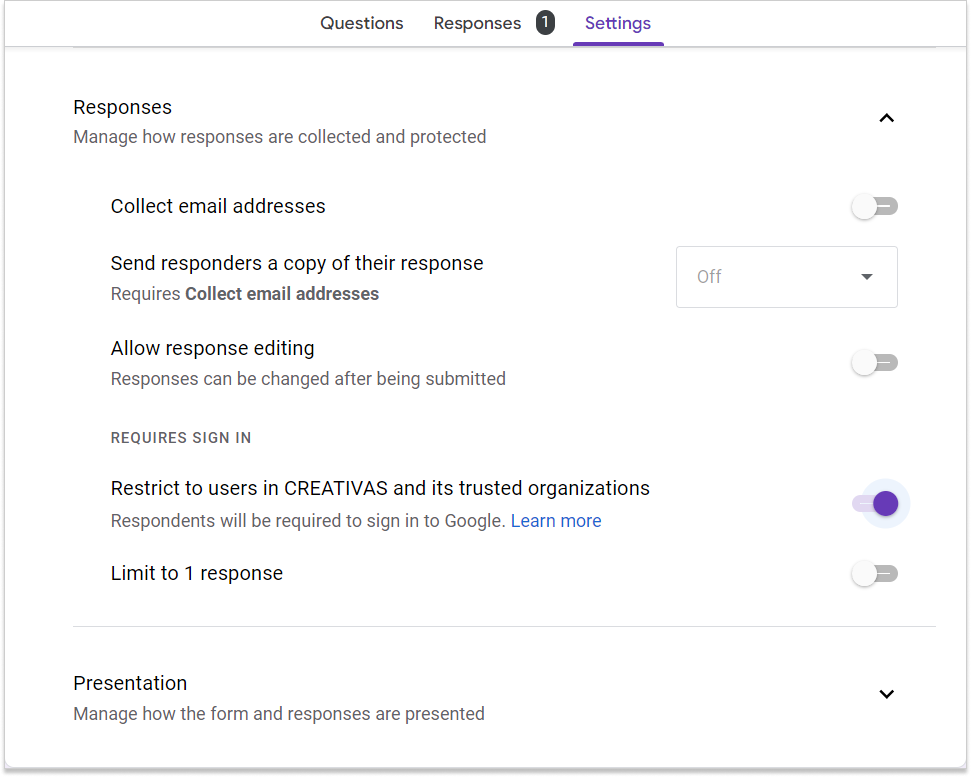Switch to the Responses tab
971x777 pixels.
point(477,23)
